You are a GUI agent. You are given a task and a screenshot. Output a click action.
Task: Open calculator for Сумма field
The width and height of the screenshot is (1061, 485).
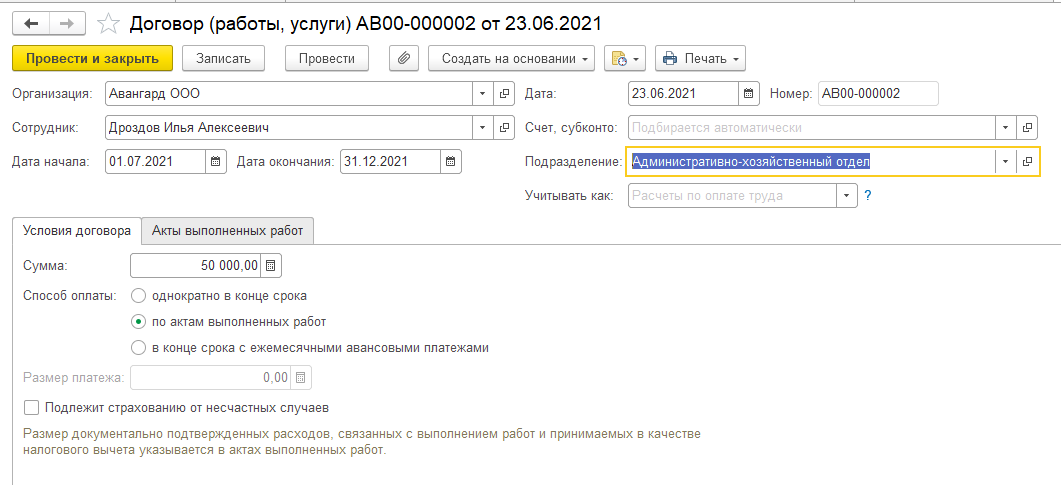click(271, 266)
